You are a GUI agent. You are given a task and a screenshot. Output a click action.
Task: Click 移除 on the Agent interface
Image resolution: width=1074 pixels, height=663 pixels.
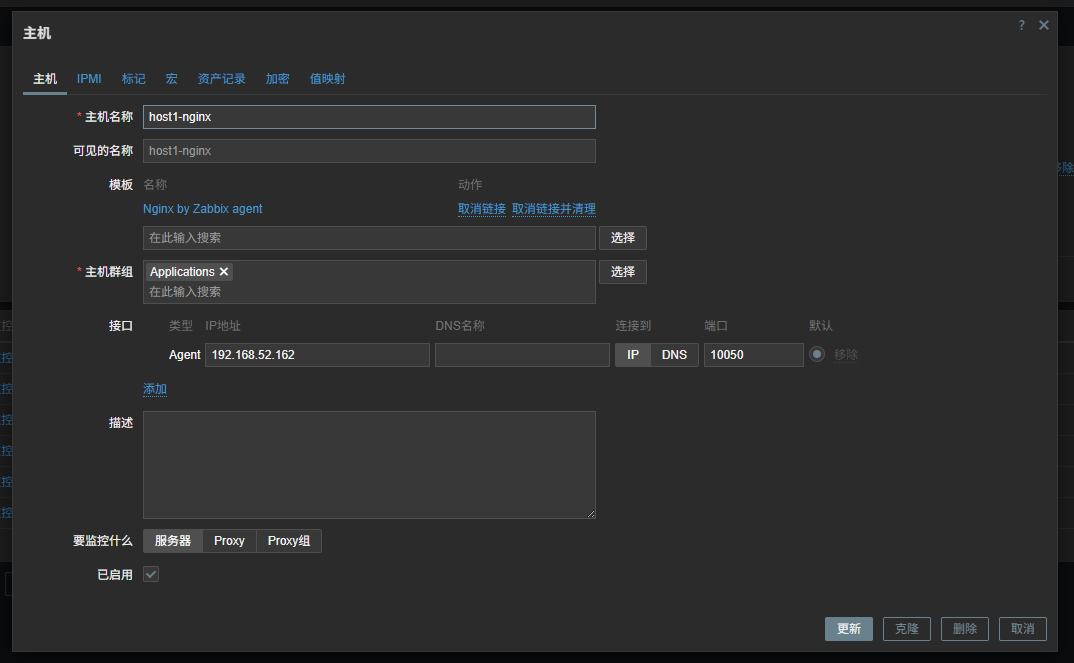pos(846,355)
